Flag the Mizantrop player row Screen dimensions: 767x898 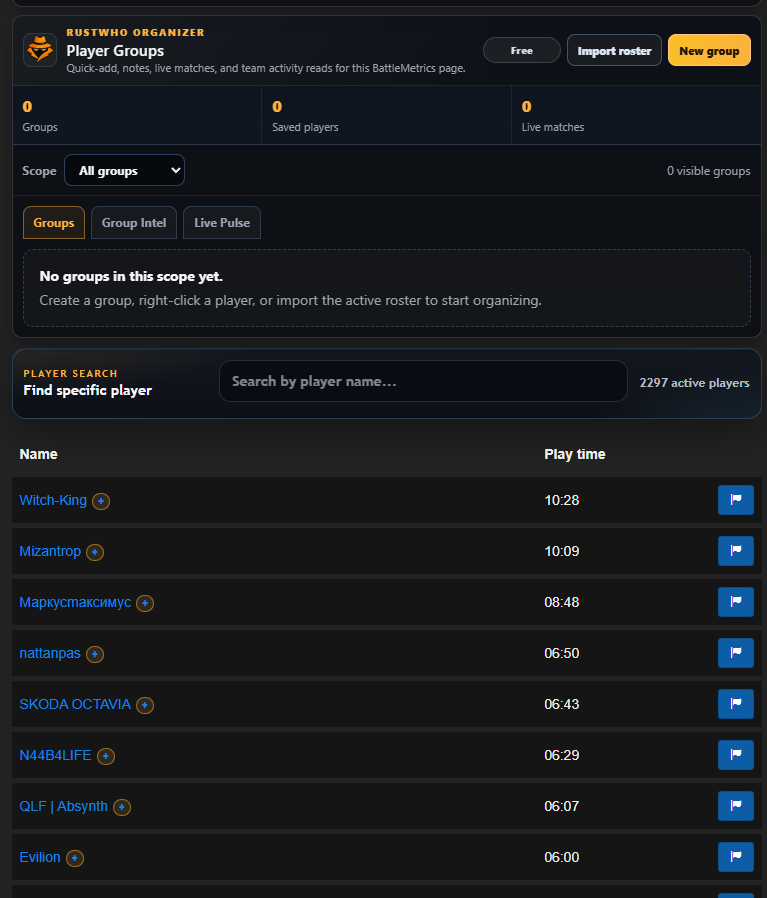[x=735, y=550]
